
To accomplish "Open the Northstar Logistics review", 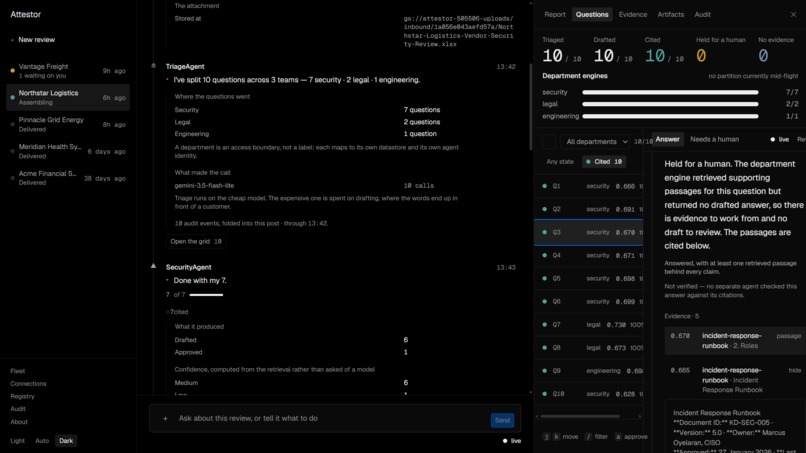I will click(68, 97).
